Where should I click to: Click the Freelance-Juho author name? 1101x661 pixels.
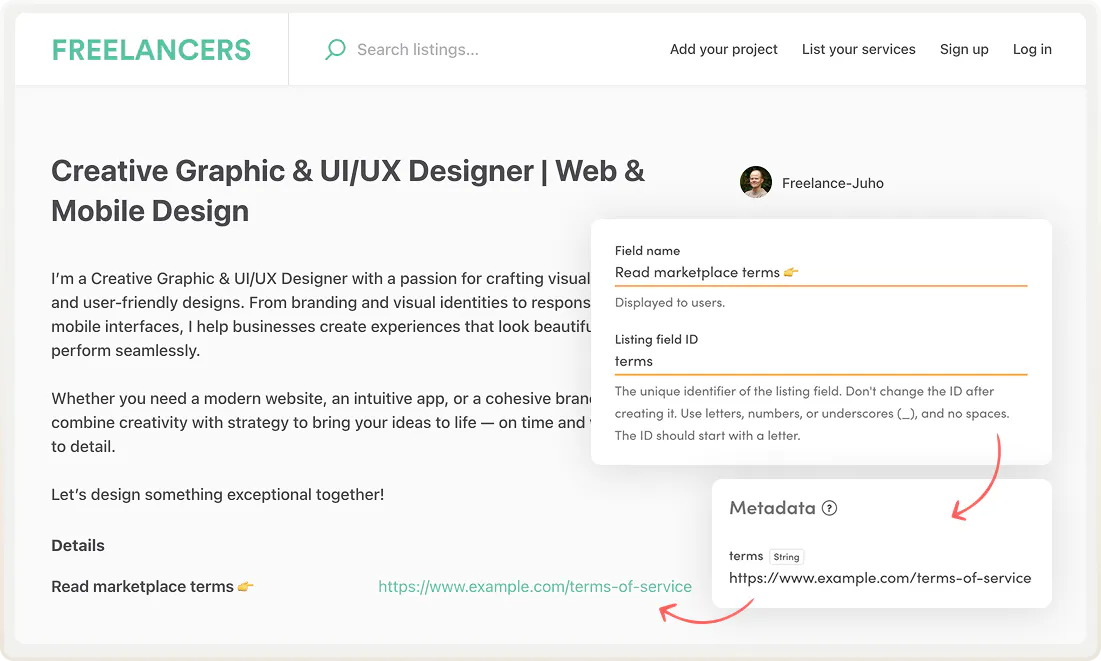pos(833,183)
